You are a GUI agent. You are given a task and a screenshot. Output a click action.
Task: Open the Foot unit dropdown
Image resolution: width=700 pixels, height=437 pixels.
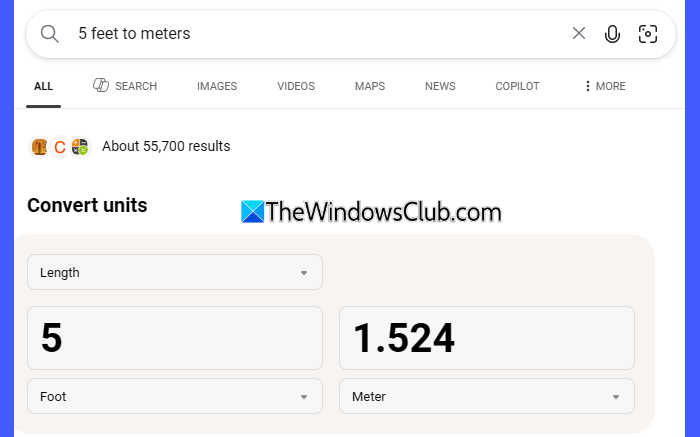(175, 396)
